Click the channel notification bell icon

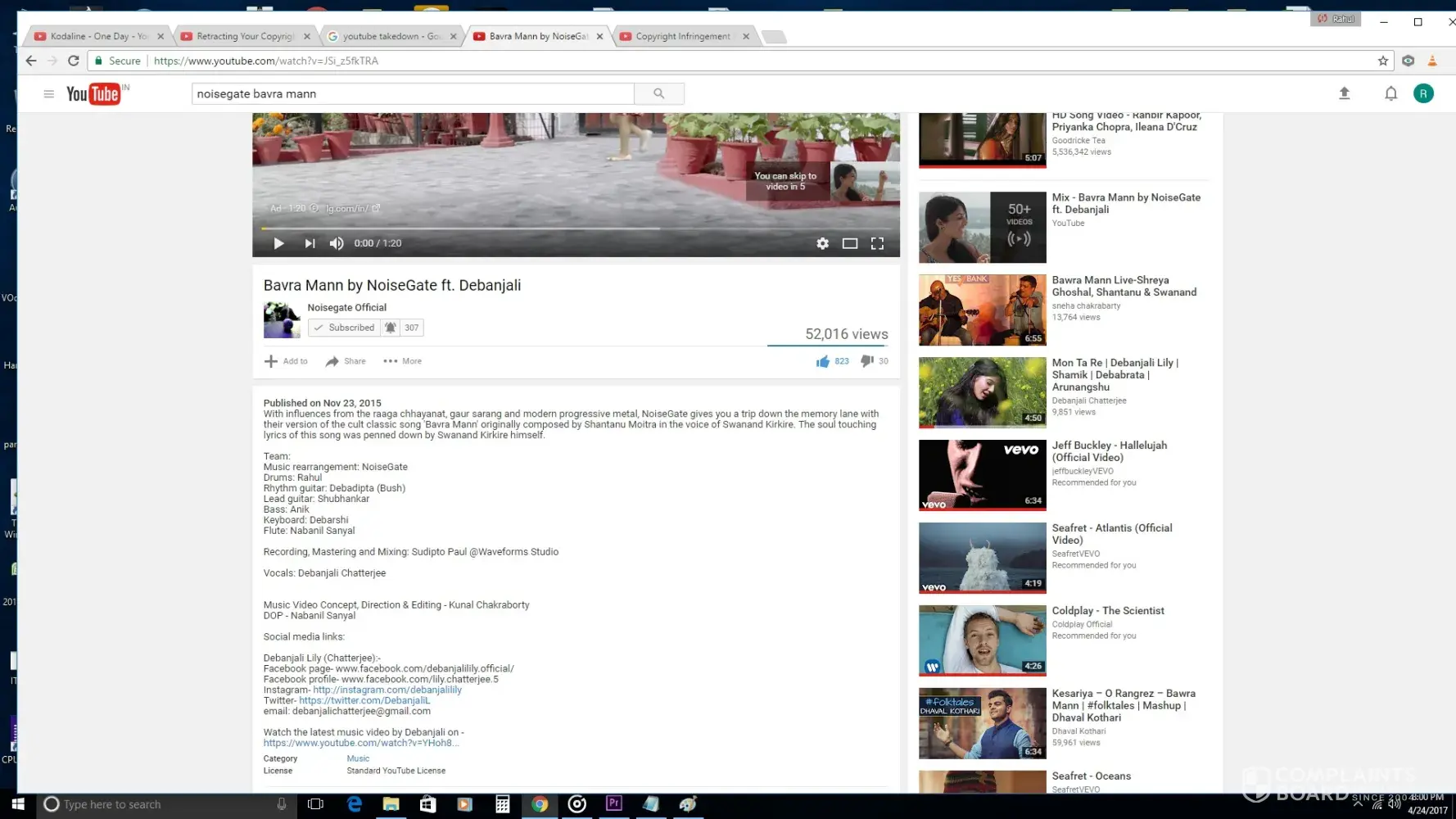391,328
